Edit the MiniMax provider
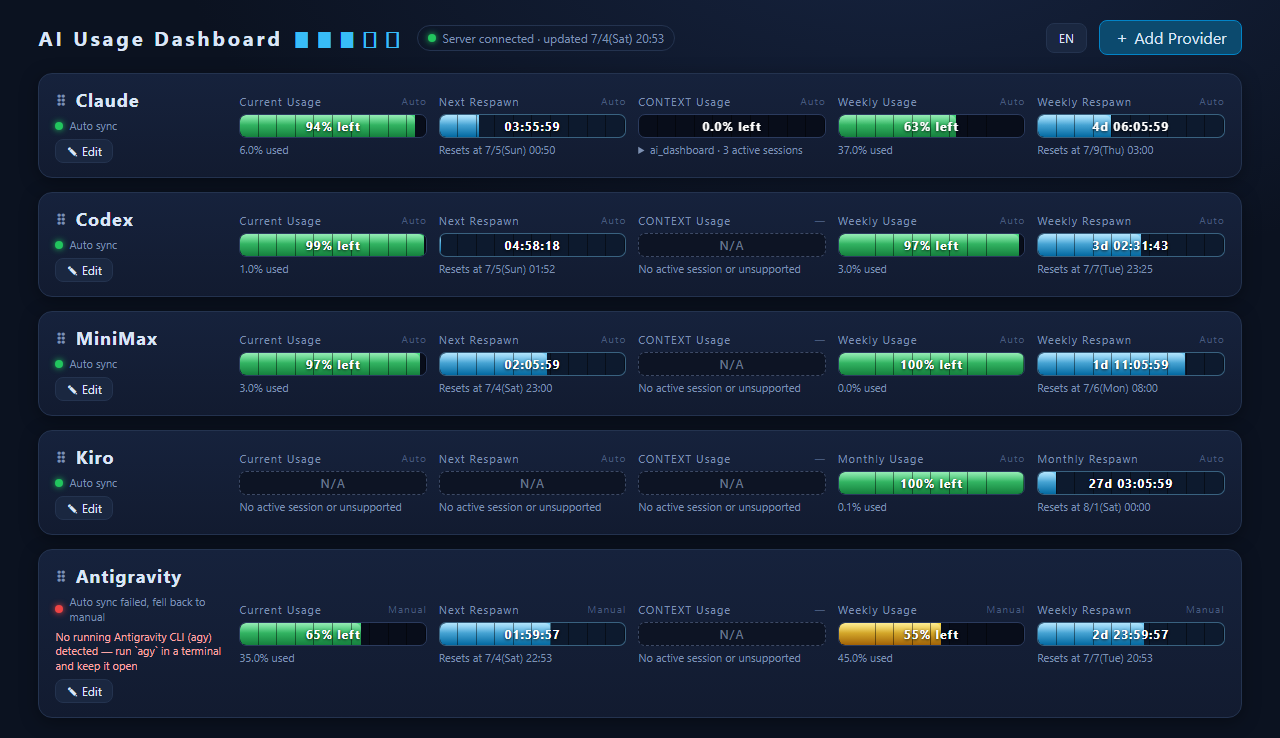1280x738 pixels. point(84,389)
